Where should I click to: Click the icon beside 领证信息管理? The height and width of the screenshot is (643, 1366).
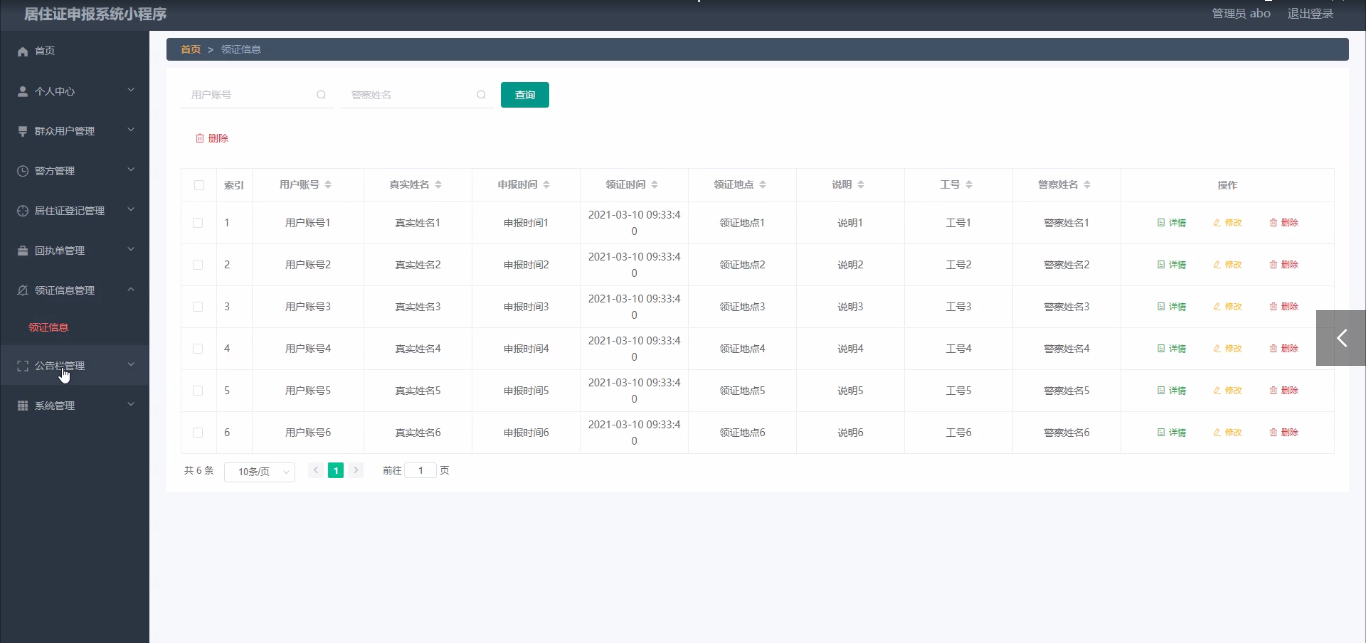pyautogui.click(x=23, y=291)
